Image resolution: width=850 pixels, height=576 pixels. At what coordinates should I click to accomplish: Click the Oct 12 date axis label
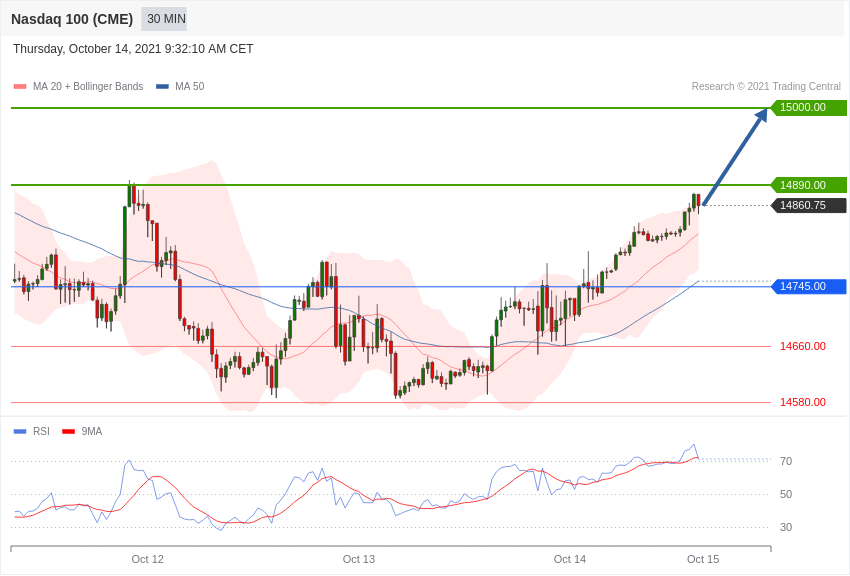click(147, 559)
